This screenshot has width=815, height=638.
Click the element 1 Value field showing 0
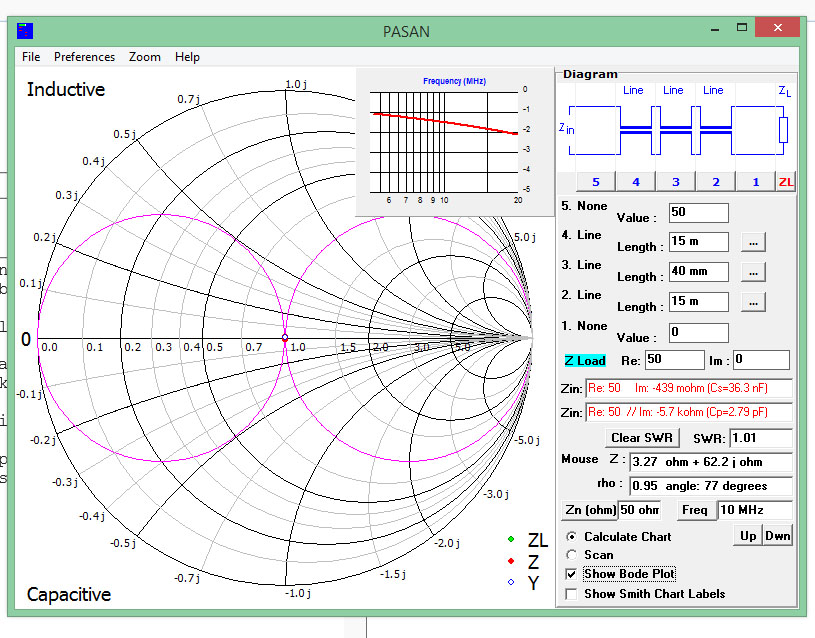pyautogui.click(x=699, y=333)
